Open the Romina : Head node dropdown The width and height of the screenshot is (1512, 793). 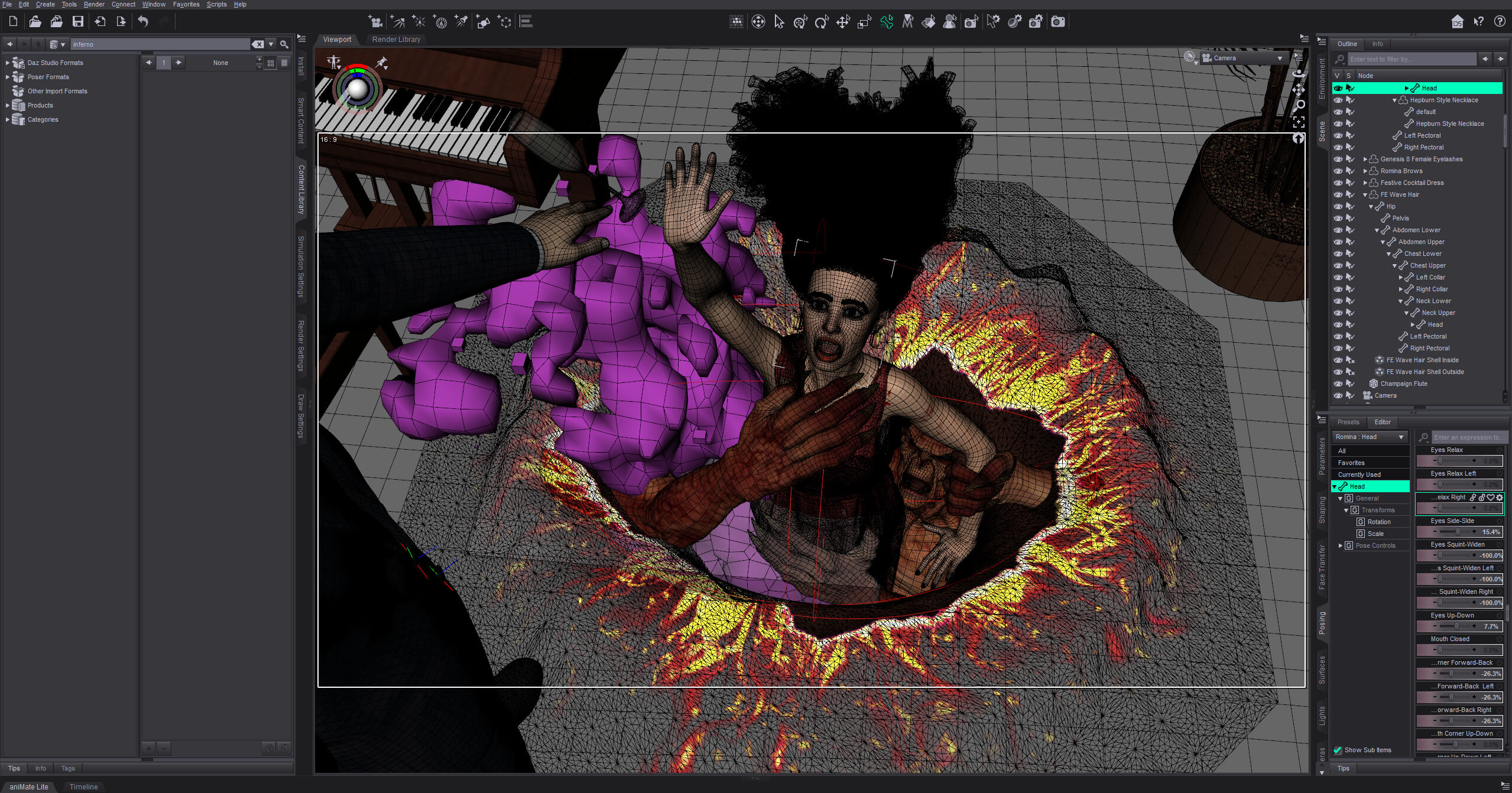1370,437
